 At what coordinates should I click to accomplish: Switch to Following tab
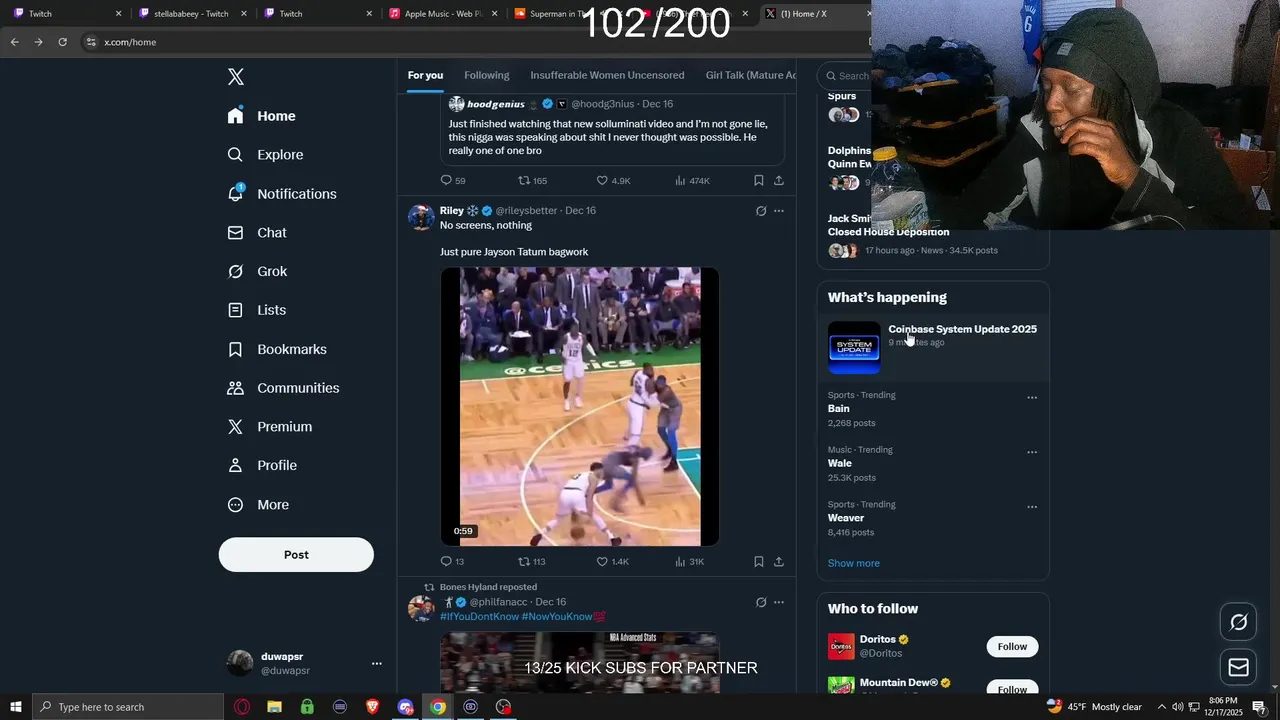487,75
